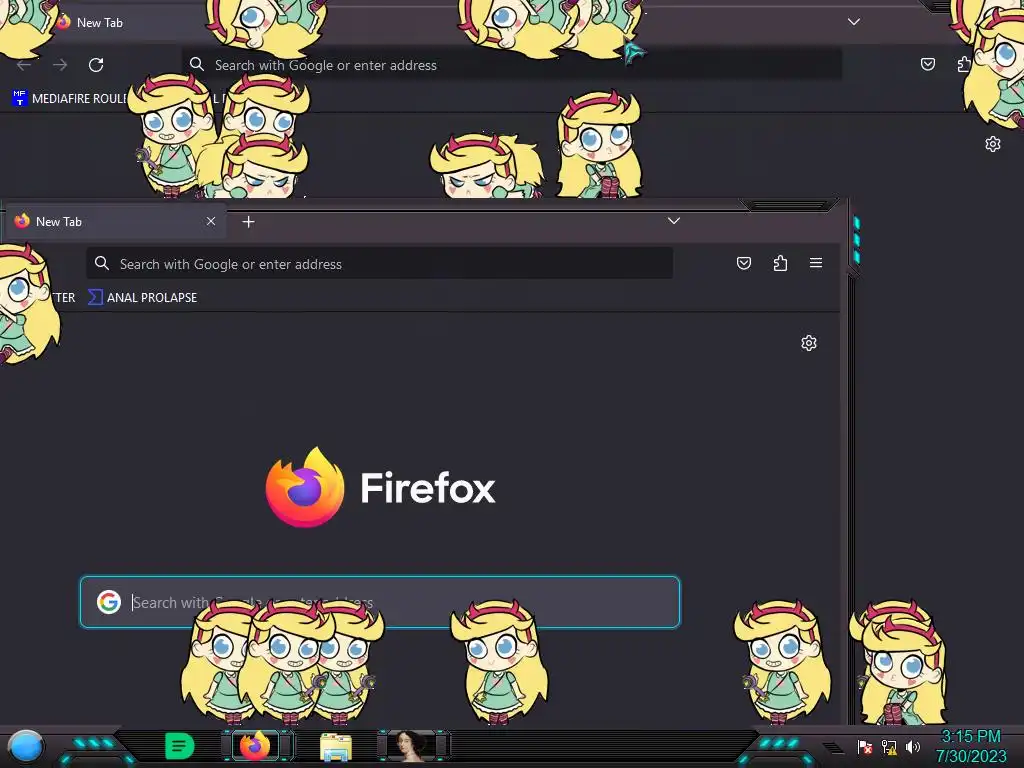
Task: Open tab list chevron in back window
Action: coord(854,22)
